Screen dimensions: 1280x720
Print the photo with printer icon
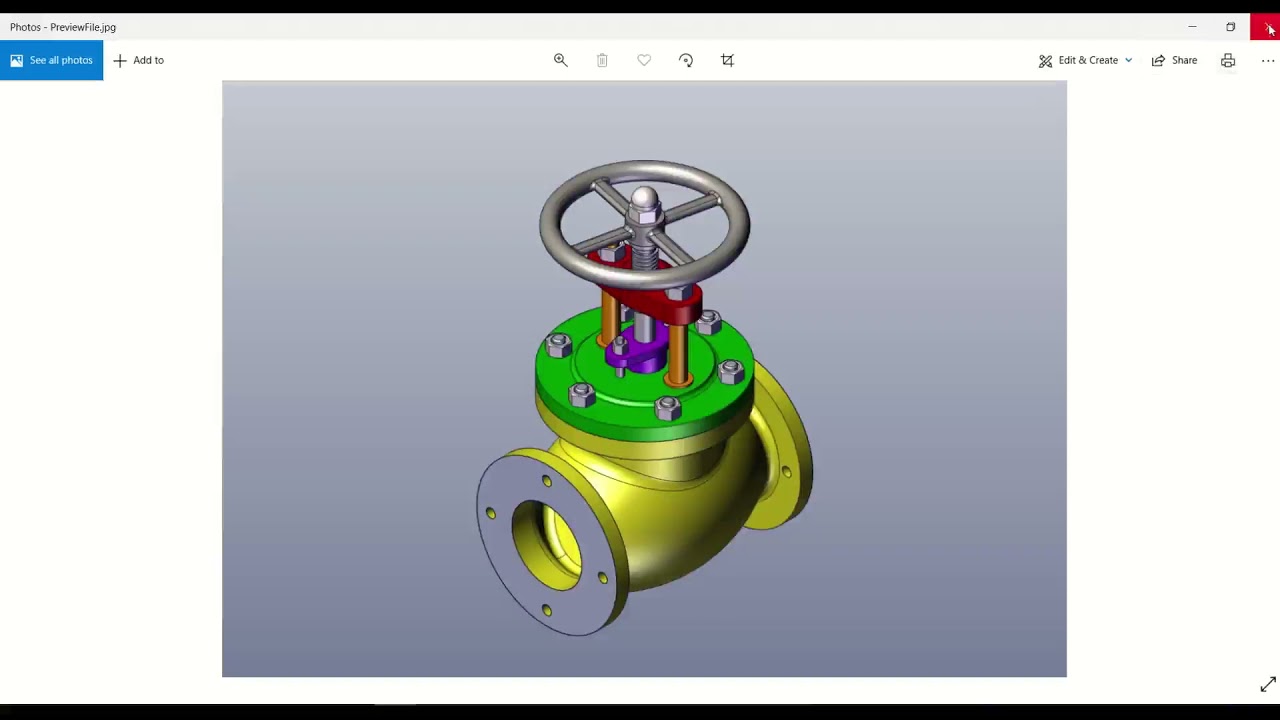click(1228, 60)
